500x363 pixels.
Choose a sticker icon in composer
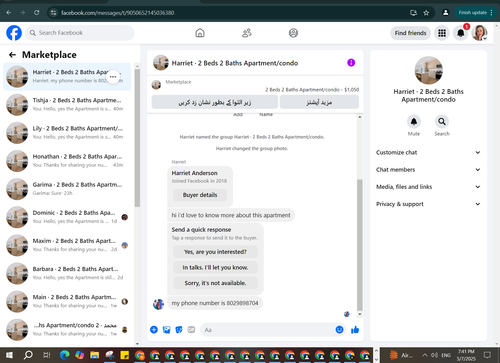tap(179, 330)
